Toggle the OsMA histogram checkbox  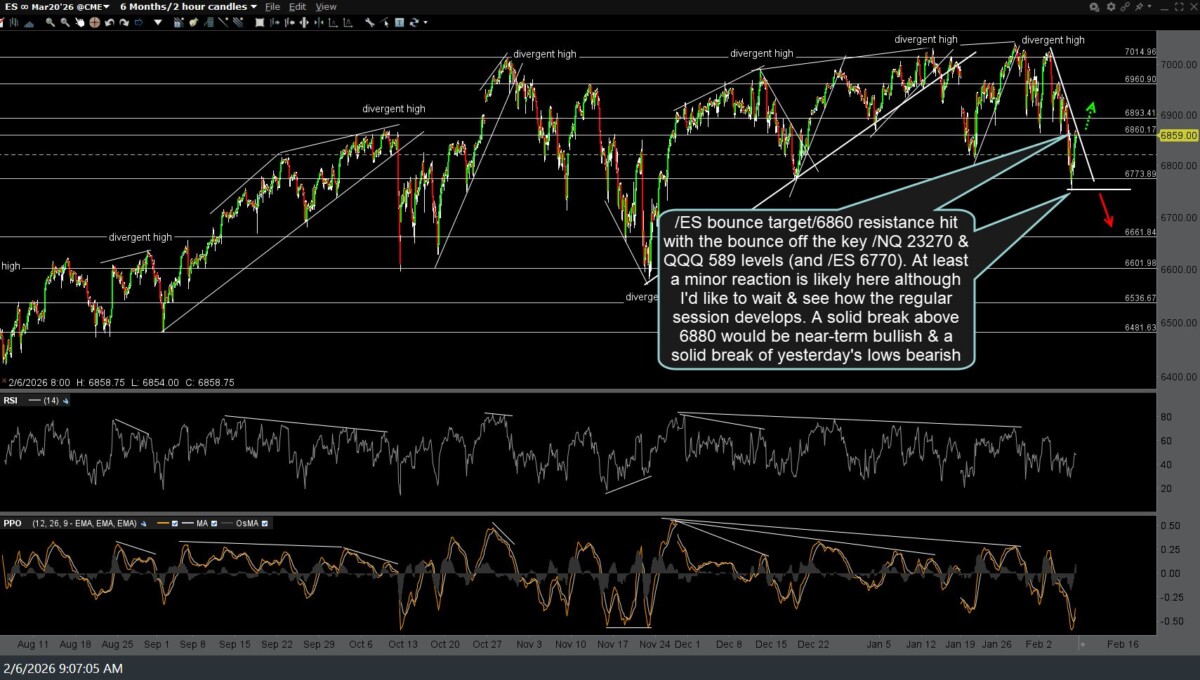click(263, 523)
